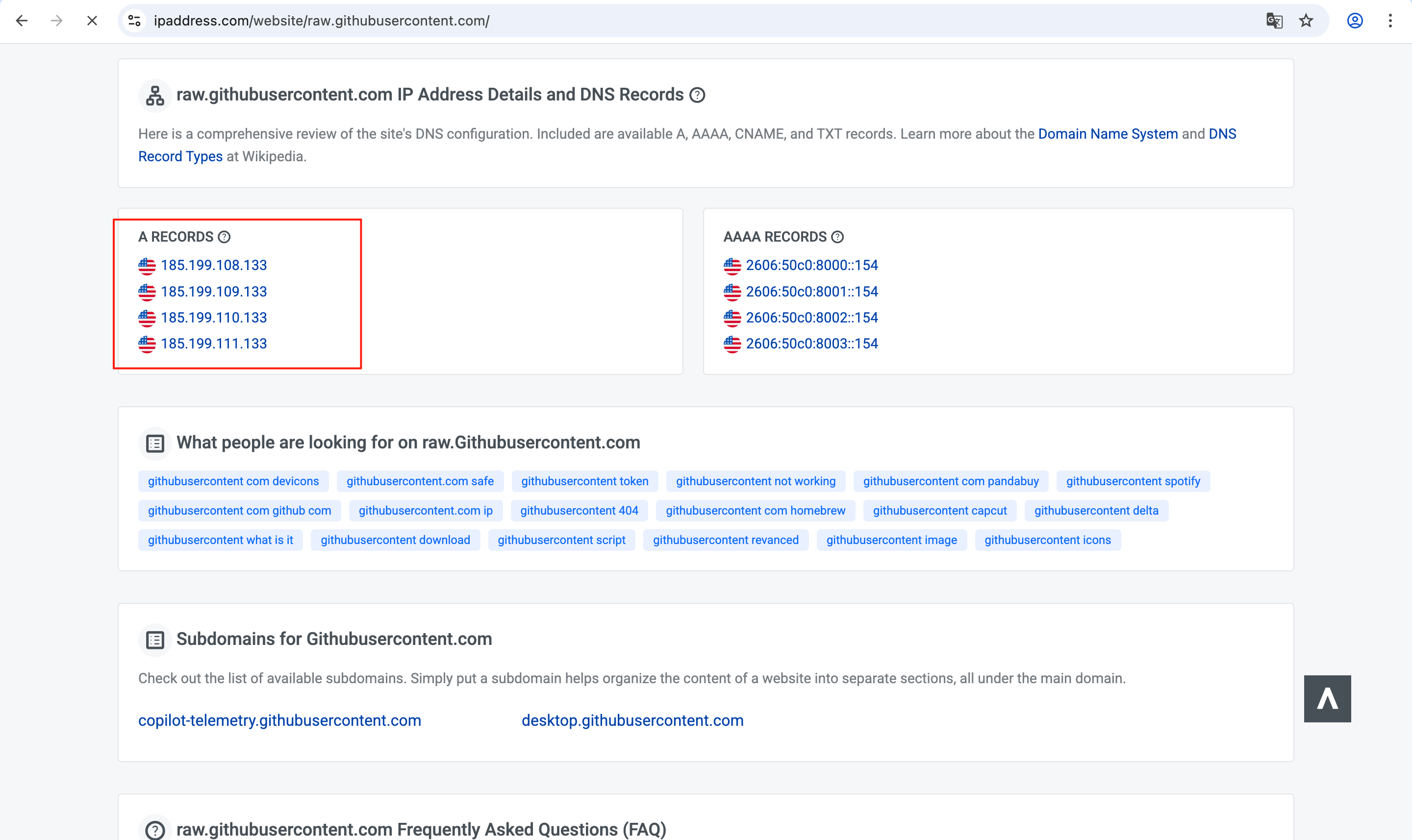Open IP address 185.199.111.133
The width and height of the screenshot is (1412, 840).
pyautogui.click(x=213, y=344)
